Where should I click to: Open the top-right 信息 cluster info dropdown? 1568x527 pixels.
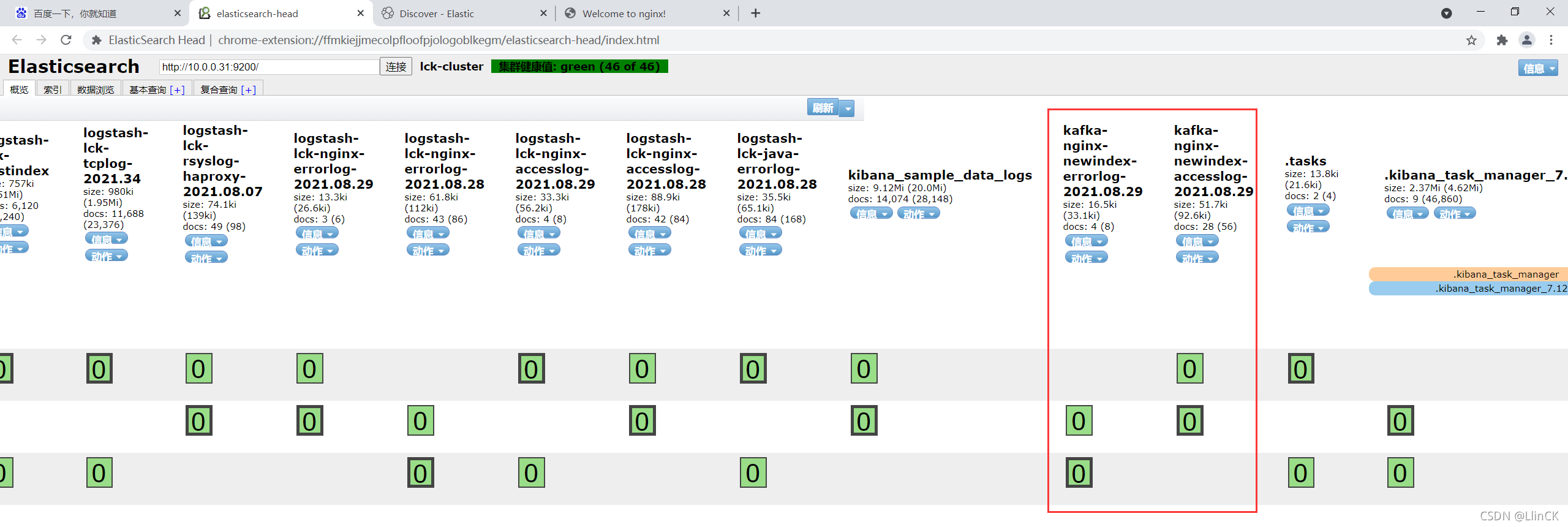point(1538,68)
